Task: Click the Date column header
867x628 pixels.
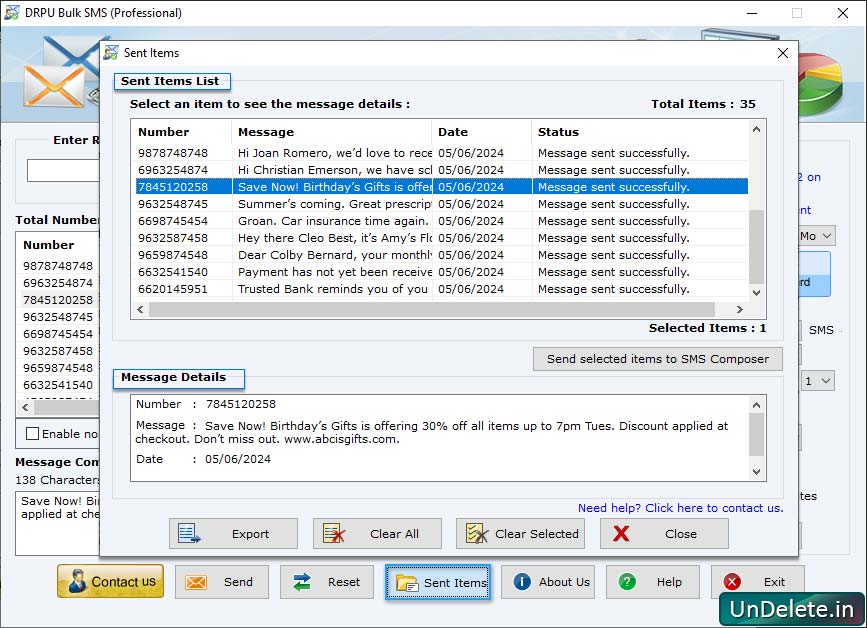Action: click(x=482, y=132)
